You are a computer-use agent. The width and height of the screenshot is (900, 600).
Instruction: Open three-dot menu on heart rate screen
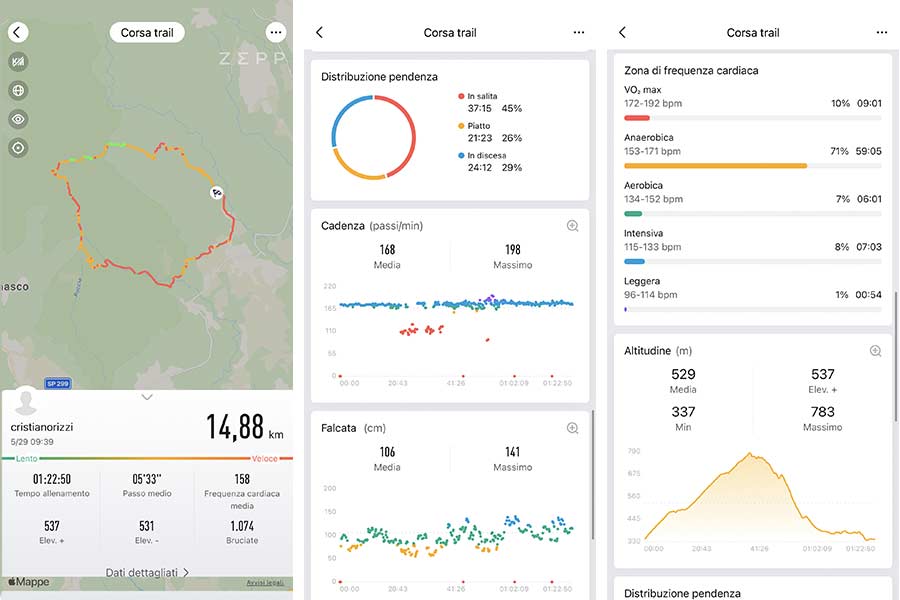tap(881, 32)
